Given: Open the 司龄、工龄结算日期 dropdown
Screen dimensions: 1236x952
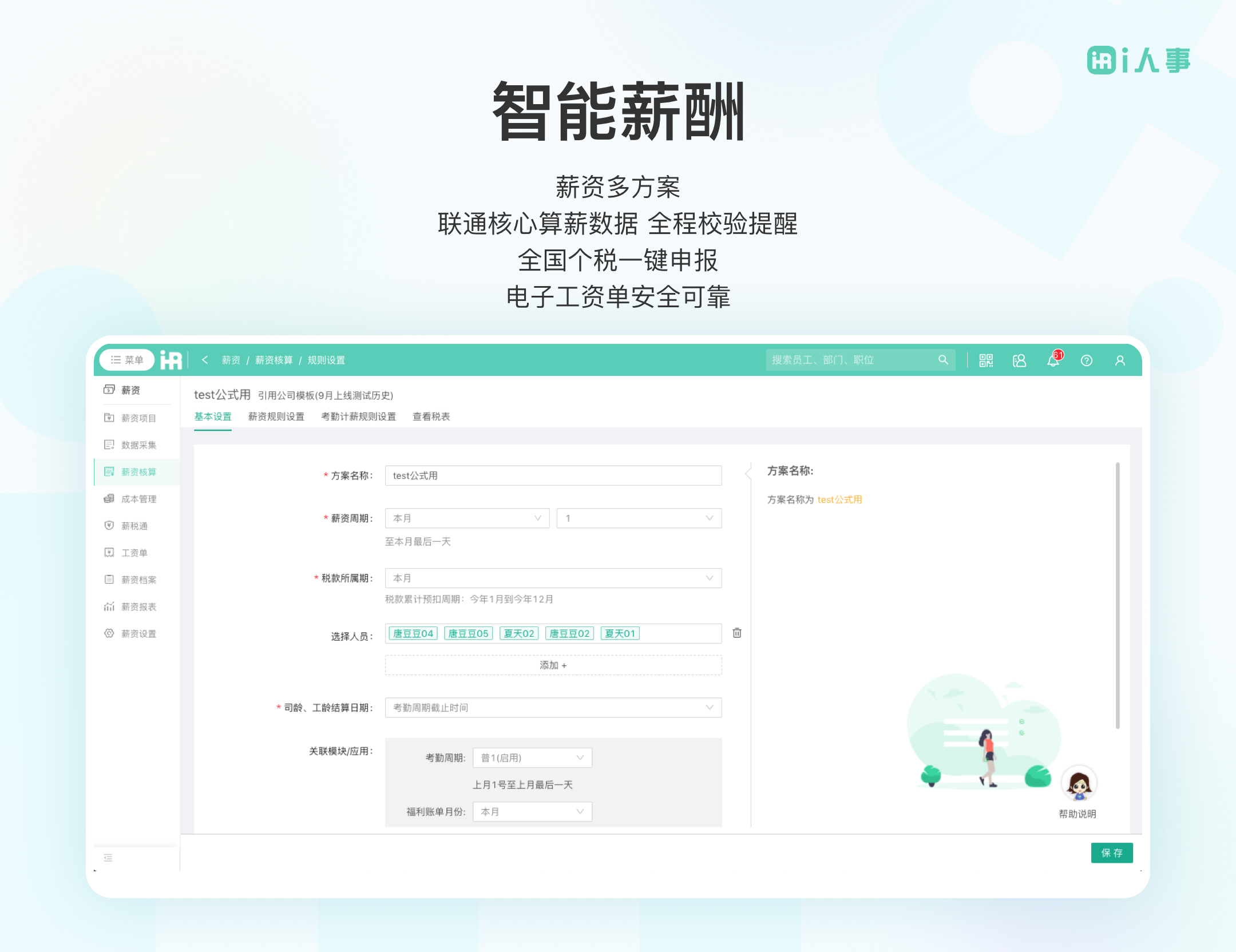Looking at the screenshot, I should click(x=553, y=708).
